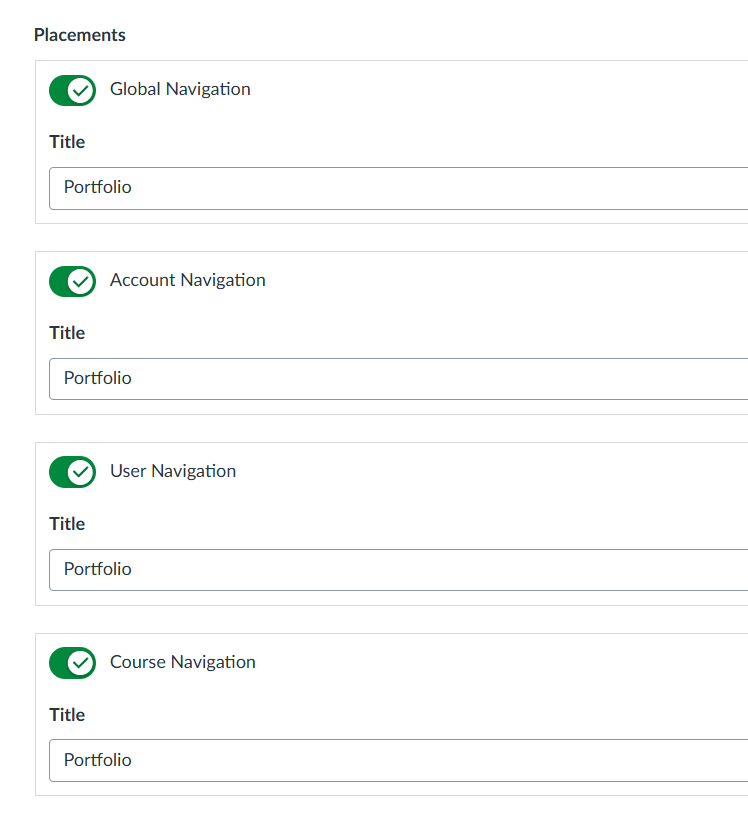Image resolution: width=748 pixels, height=828 pixels.
Task: Click into the User Navigation title box
Action: coord(400,570)
